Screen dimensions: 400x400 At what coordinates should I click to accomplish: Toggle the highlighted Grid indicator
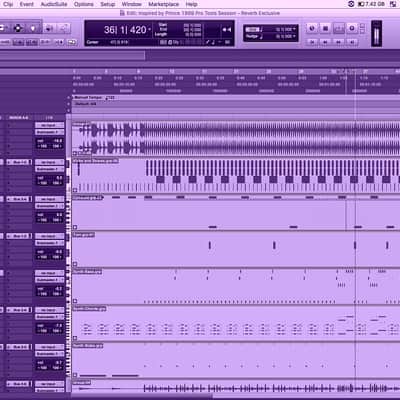pyautogui.click(x=252, y=30)
